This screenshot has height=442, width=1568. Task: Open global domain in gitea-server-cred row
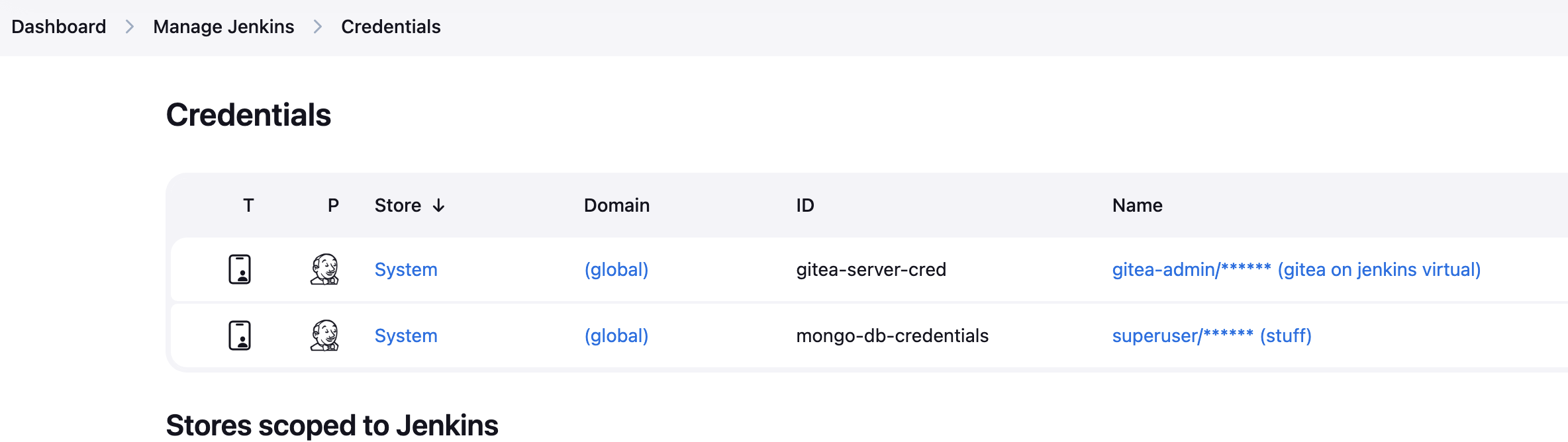(616, 269)
